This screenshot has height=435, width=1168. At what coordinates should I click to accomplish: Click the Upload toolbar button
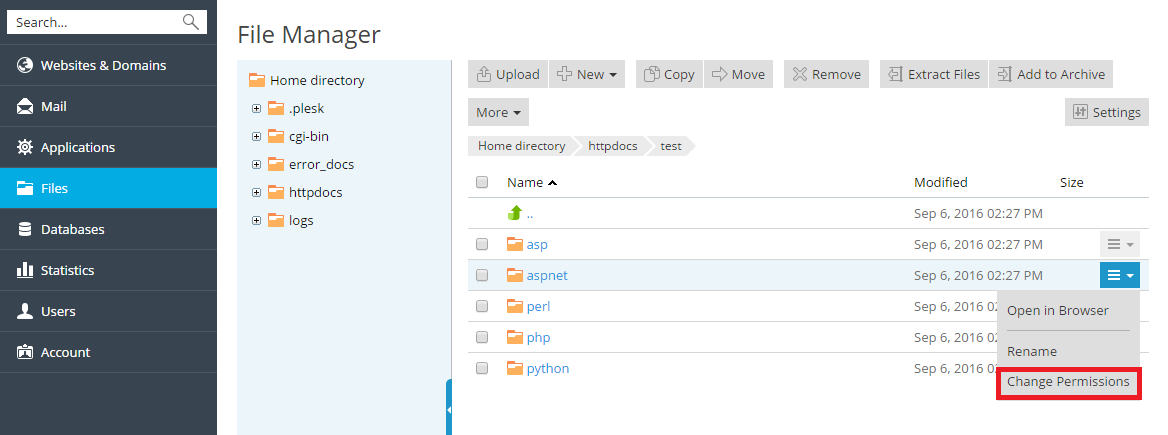coord(507,74)
